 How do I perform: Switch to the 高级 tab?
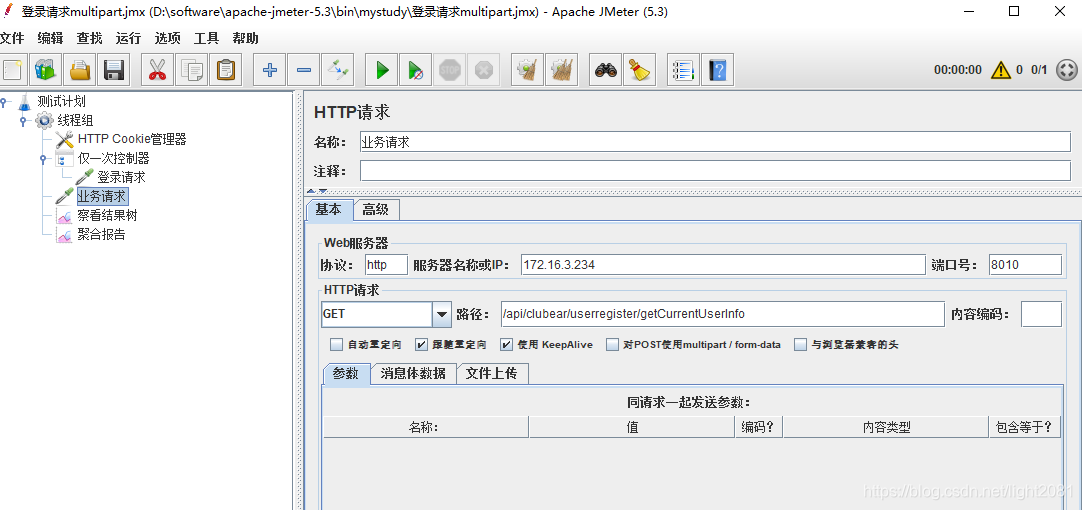point(376,210)
